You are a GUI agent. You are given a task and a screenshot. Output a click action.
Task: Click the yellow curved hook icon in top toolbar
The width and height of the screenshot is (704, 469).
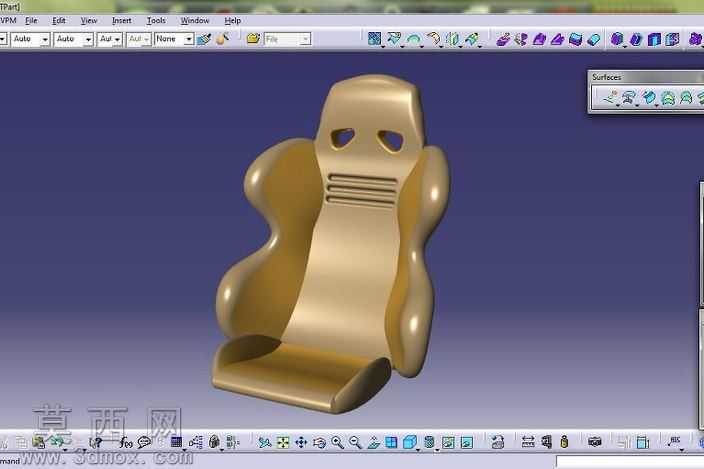(x=433, y=39)
